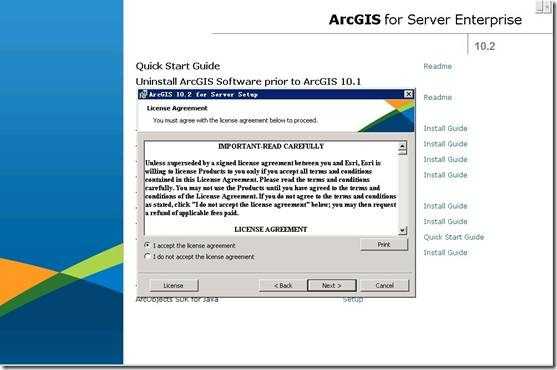This screenshot has width=557, height=370.
Task: Click the License button
Action: coord(174,285)
